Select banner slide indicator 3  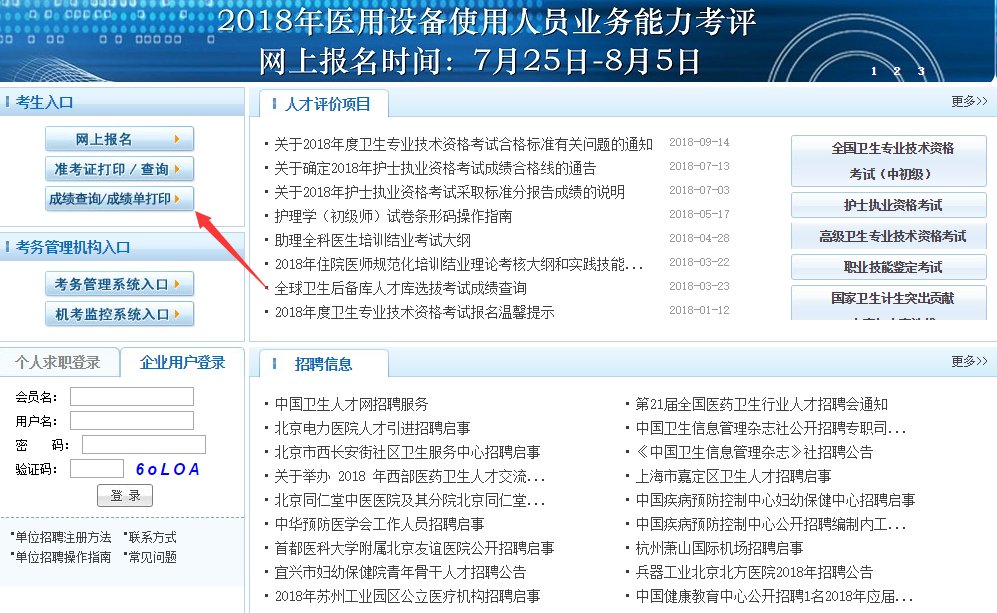point(919,72)
